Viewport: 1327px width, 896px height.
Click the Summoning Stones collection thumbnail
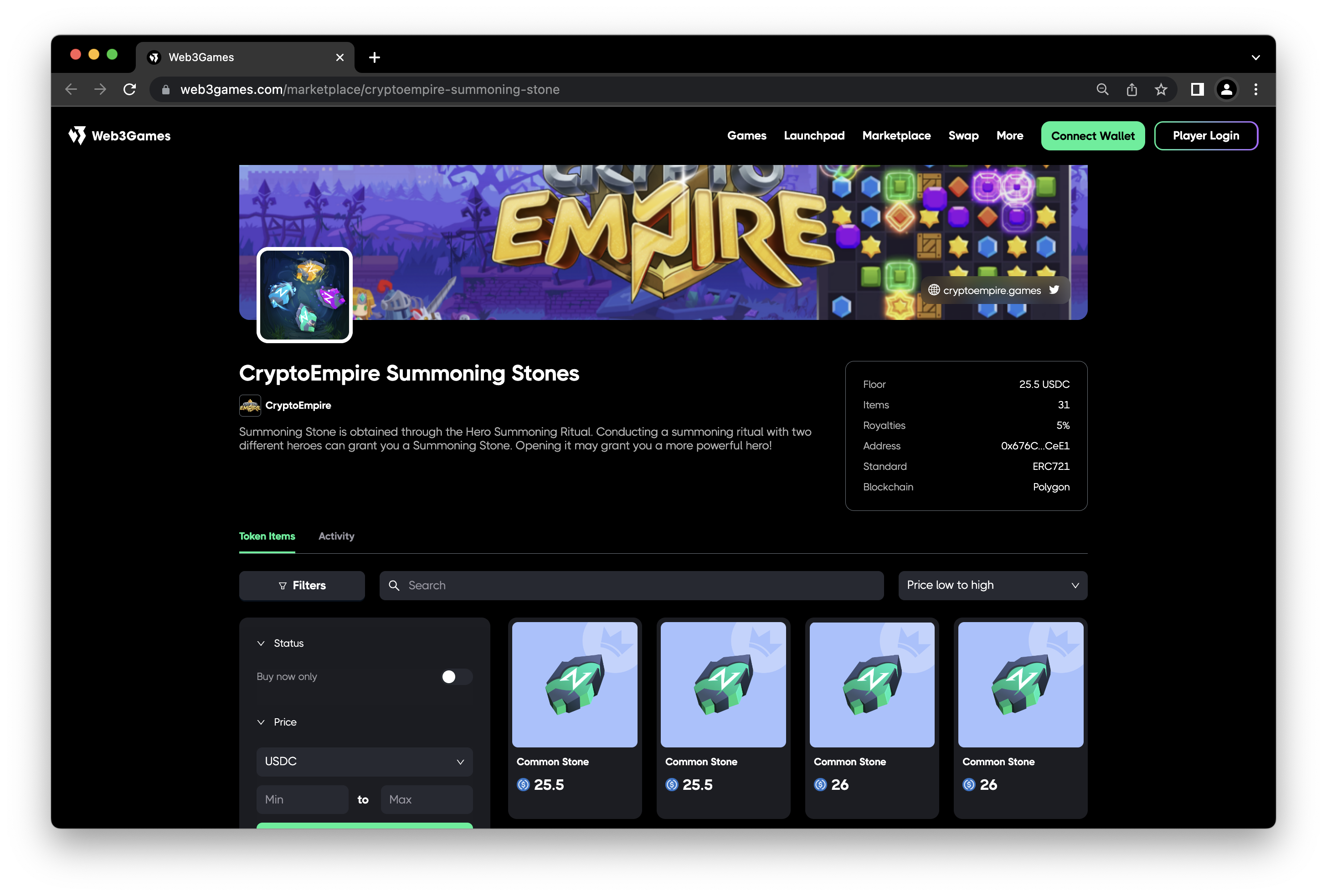click(304, 295)
